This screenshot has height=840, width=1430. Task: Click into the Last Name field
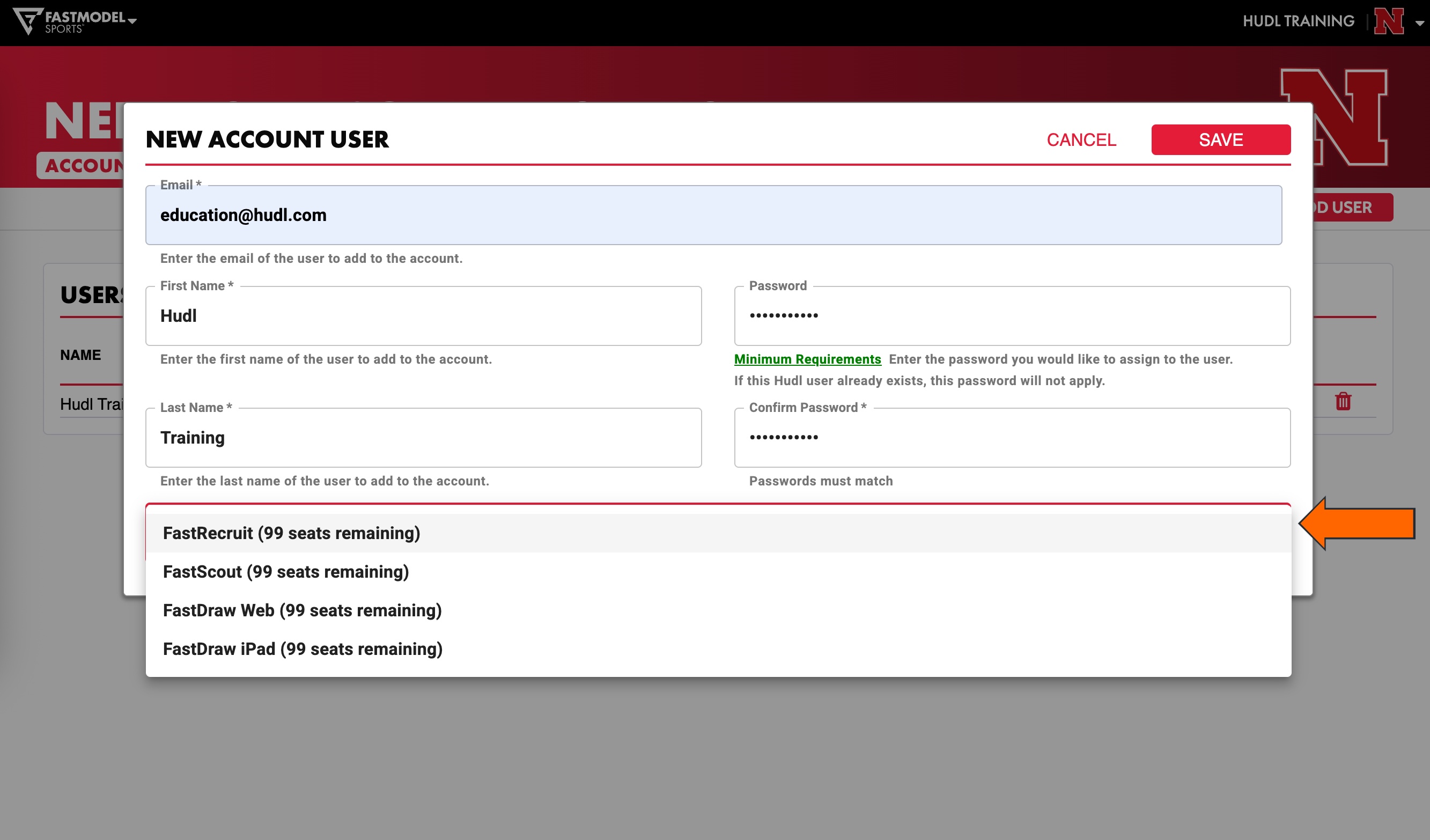[423, 438]
